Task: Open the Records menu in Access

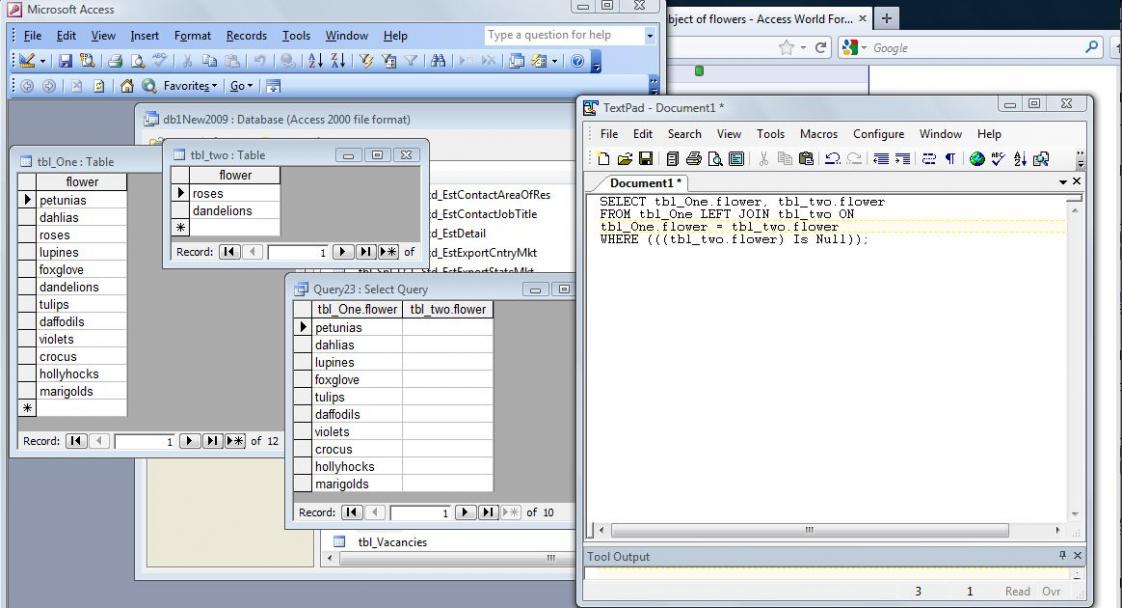Action: [246, 35]
